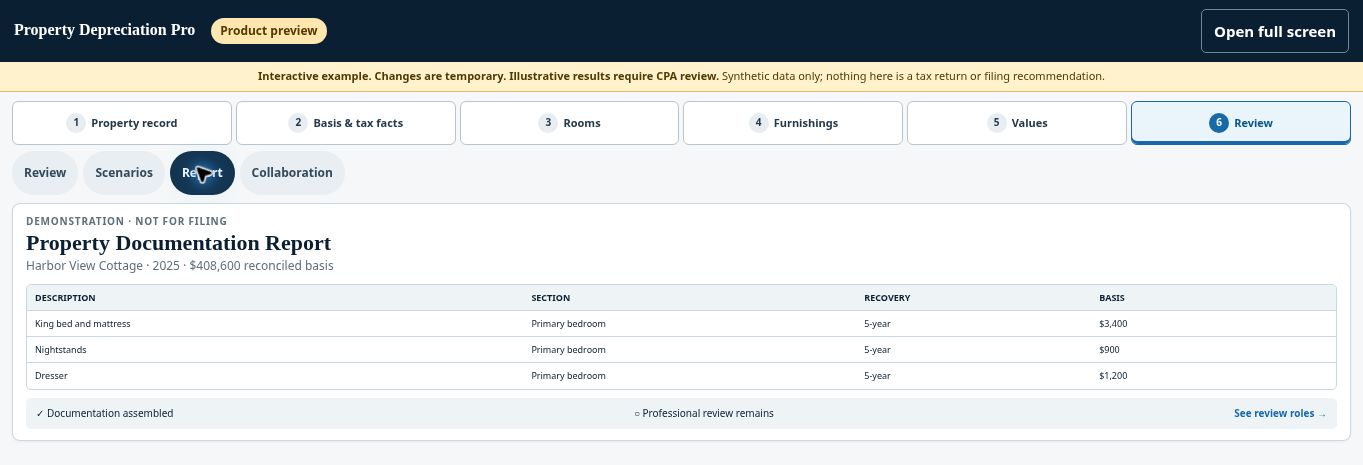Click the Interactive example banner notice

(681, 76)
